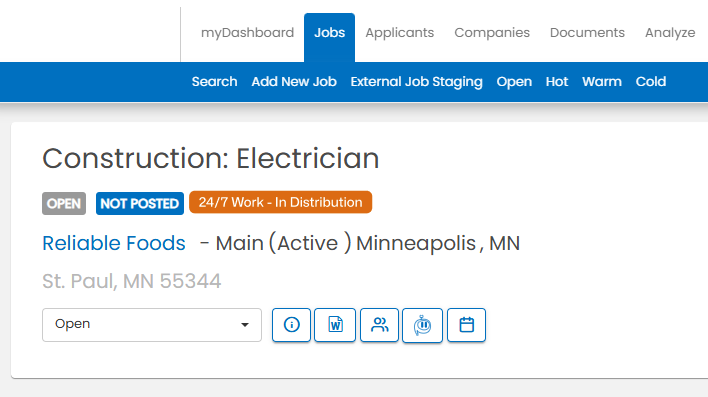The image size is (708, 397).
Task: Click the robot assistant icon button
Action: (x=422, y=325)
